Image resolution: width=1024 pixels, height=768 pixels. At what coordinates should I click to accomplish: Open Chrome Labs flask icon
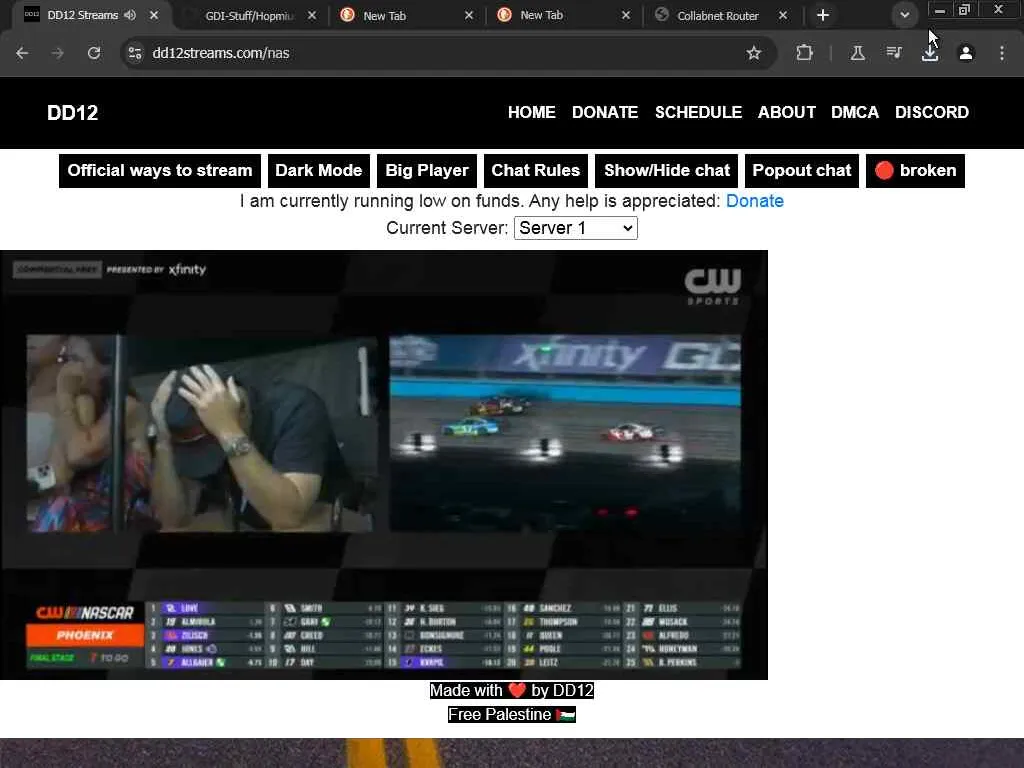(x=857, y=53)
